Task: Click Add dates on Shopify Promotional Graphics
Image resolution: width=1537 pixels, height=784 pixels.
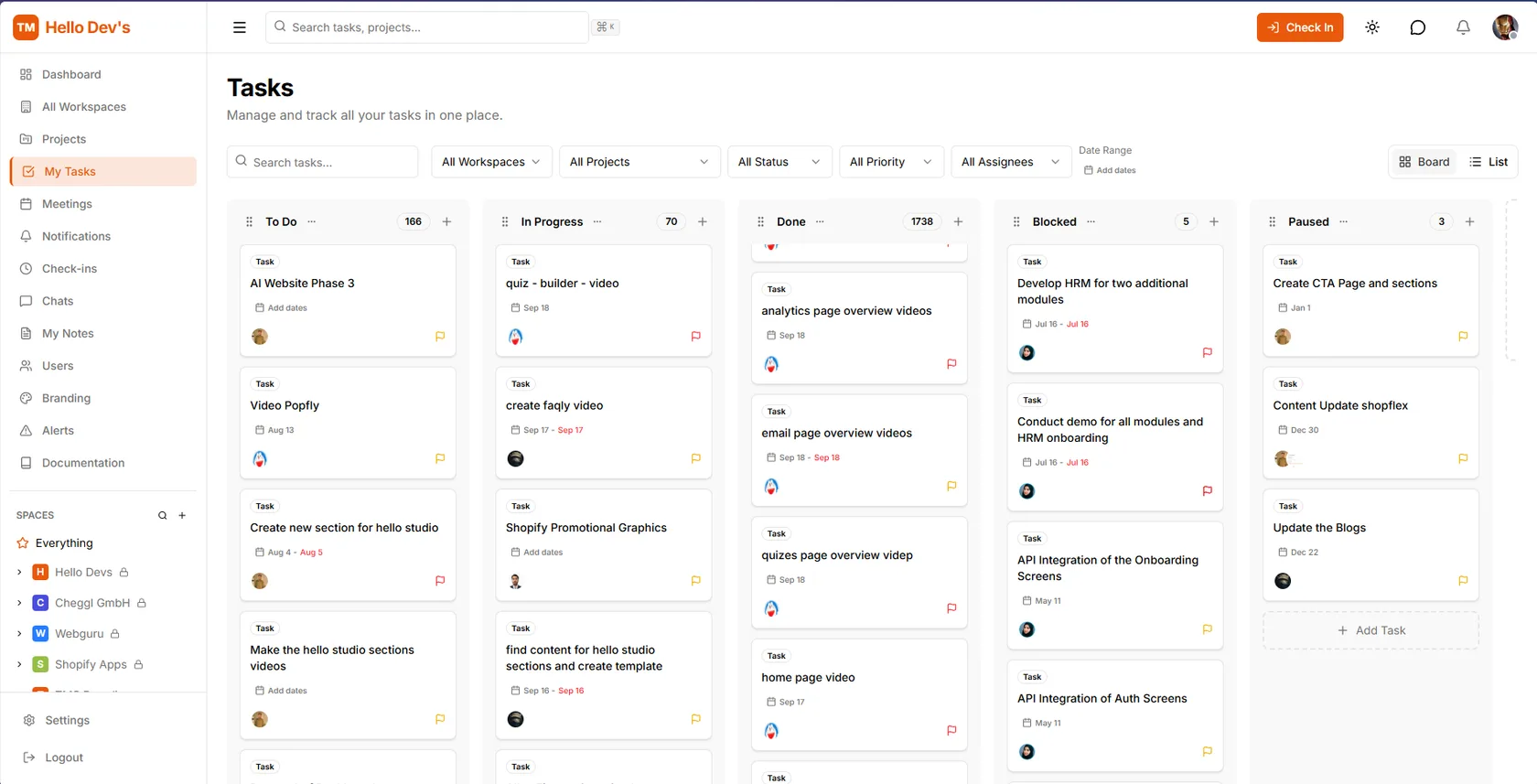Action: (x=537, y=553)
